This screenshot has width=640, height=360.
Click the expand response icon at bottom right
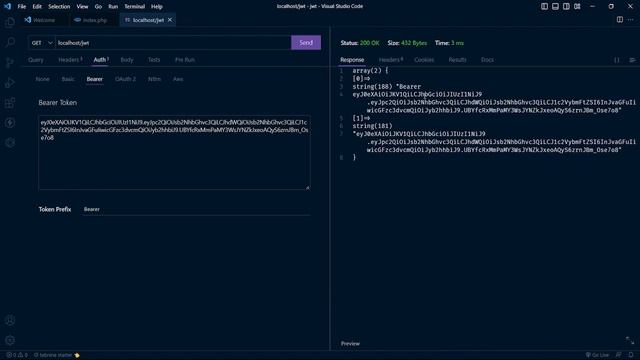(630, 340)
